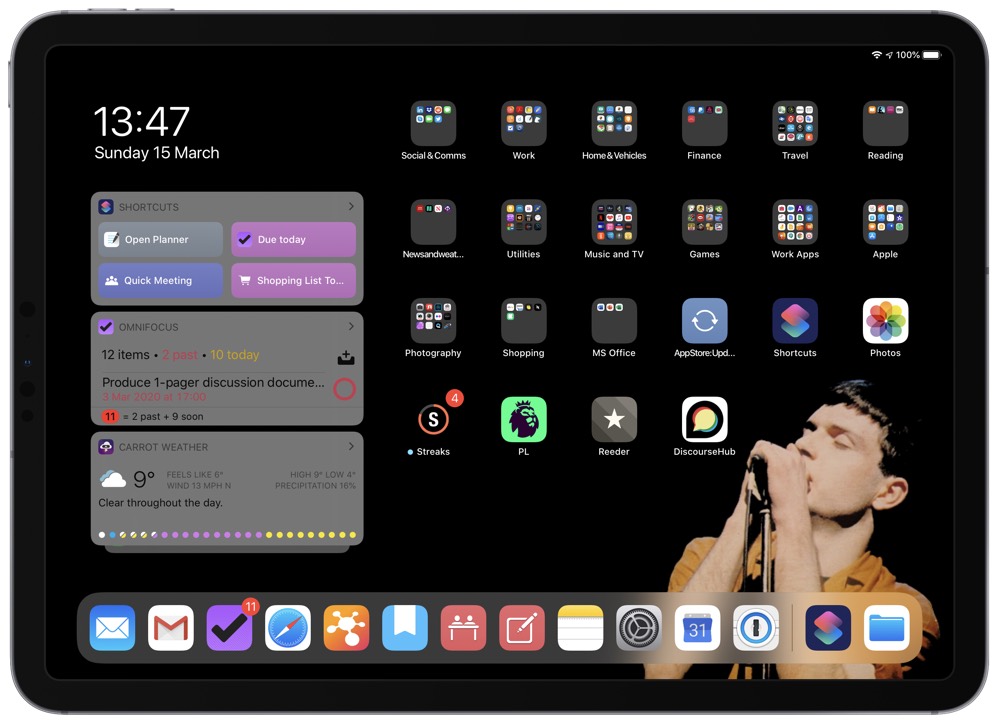Open Gmail from the dock

[x=171, y=628]
